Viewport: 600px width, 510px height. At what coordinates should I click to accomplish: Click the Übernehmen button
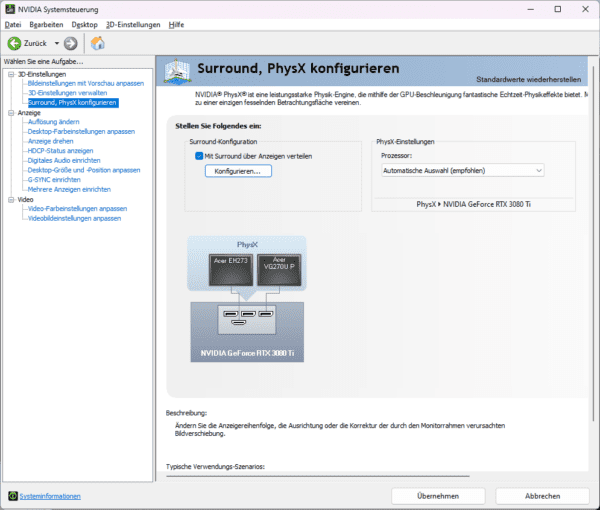coord(438,496)
